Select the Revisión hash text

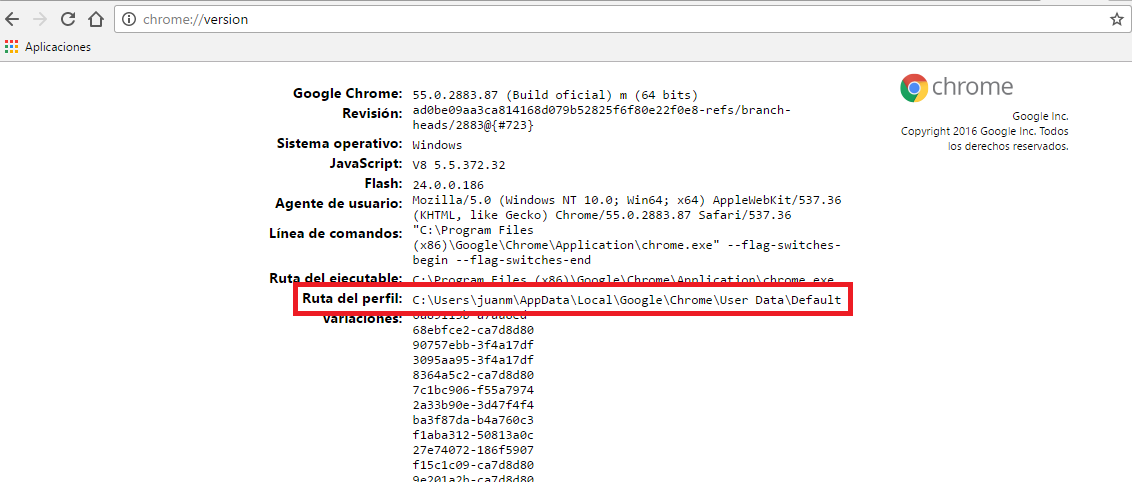[x=601, y=118]
